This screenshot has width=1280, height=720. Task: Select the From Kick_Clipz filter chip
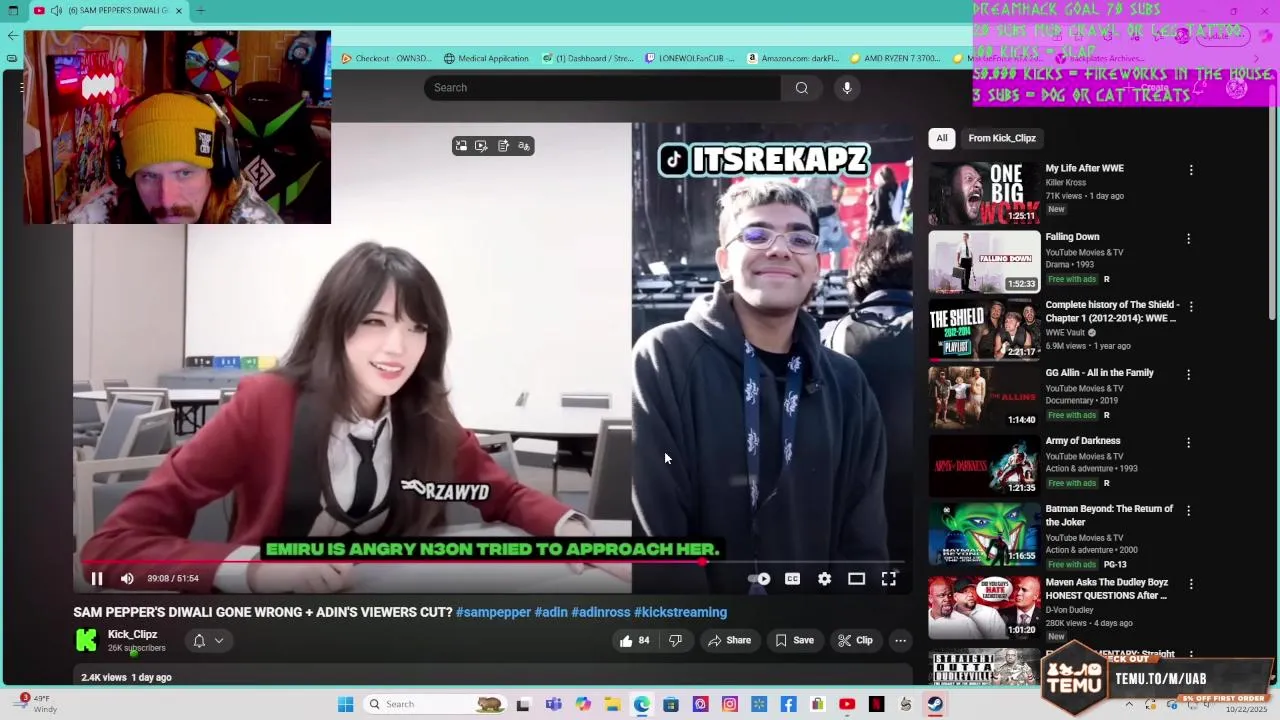(1002, 138)
